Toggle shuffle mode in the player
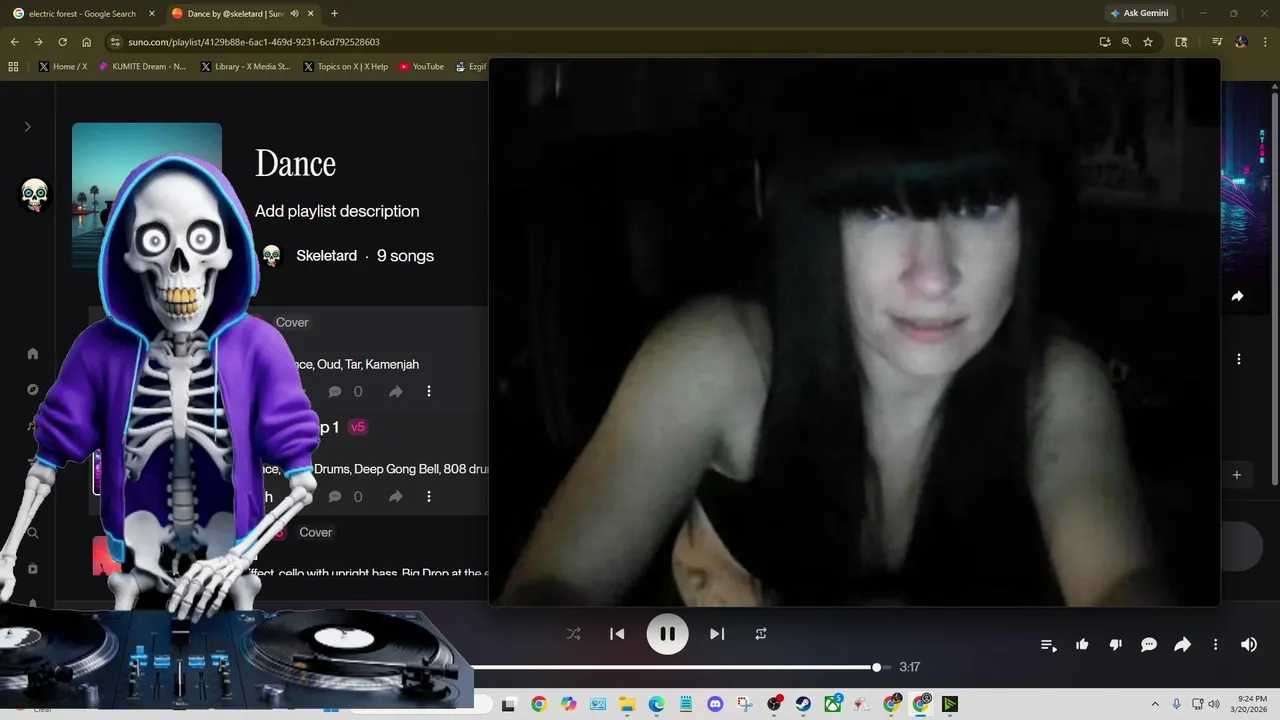The width and height of the screenshot is (1280, 720). coord(573,634)
